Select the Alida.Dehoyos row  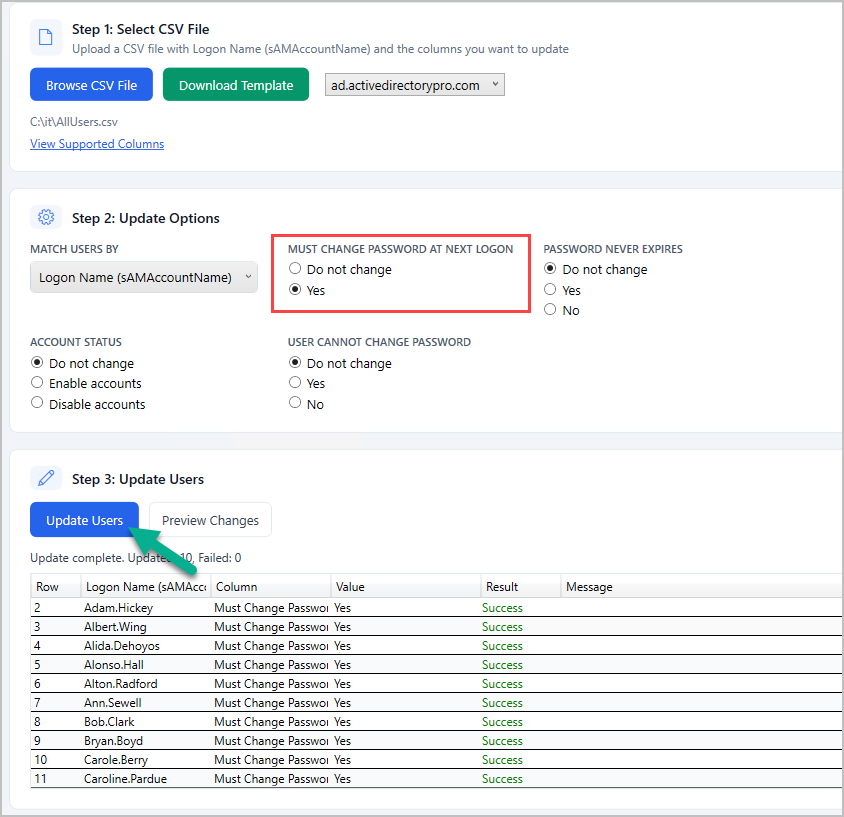[x=437, y=646]
